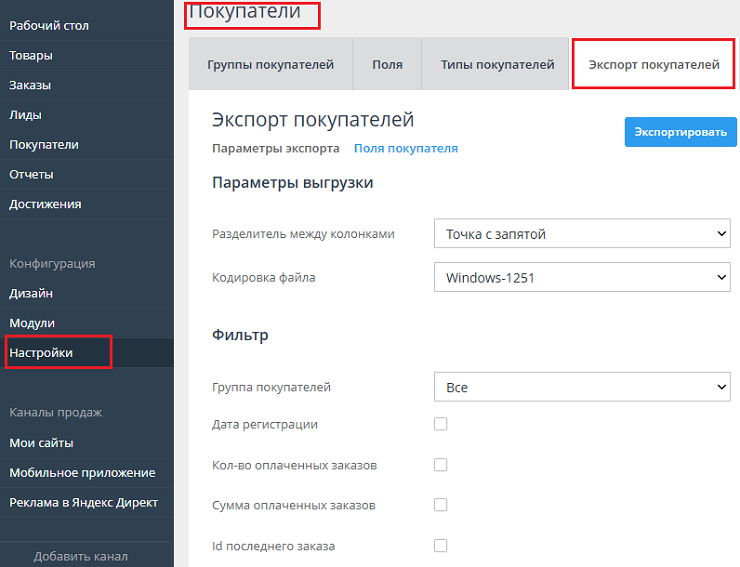Screen dimensions: 740x567
Task: Tick the Сумма оплаченных заказов checkbox
Action: (440, 505)
